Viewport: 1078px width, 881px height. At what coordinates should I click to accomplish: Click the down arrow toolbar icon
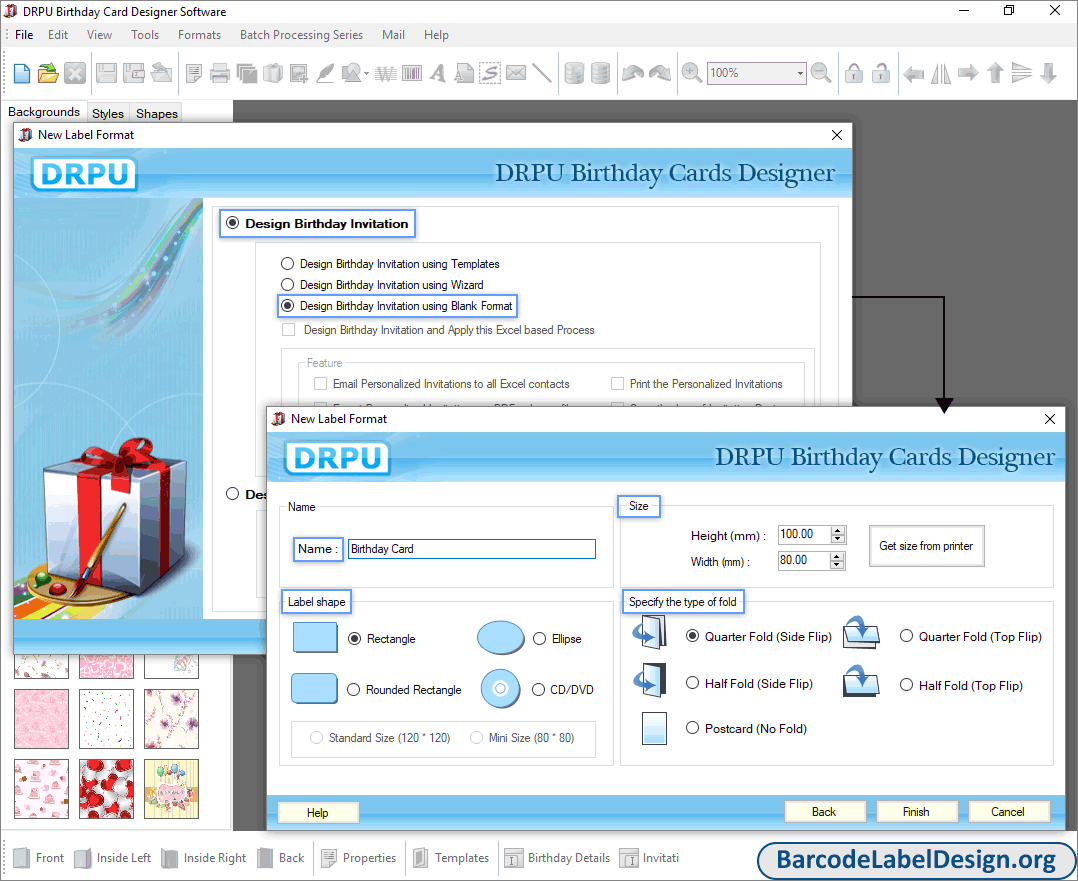tap(1048, 73)
